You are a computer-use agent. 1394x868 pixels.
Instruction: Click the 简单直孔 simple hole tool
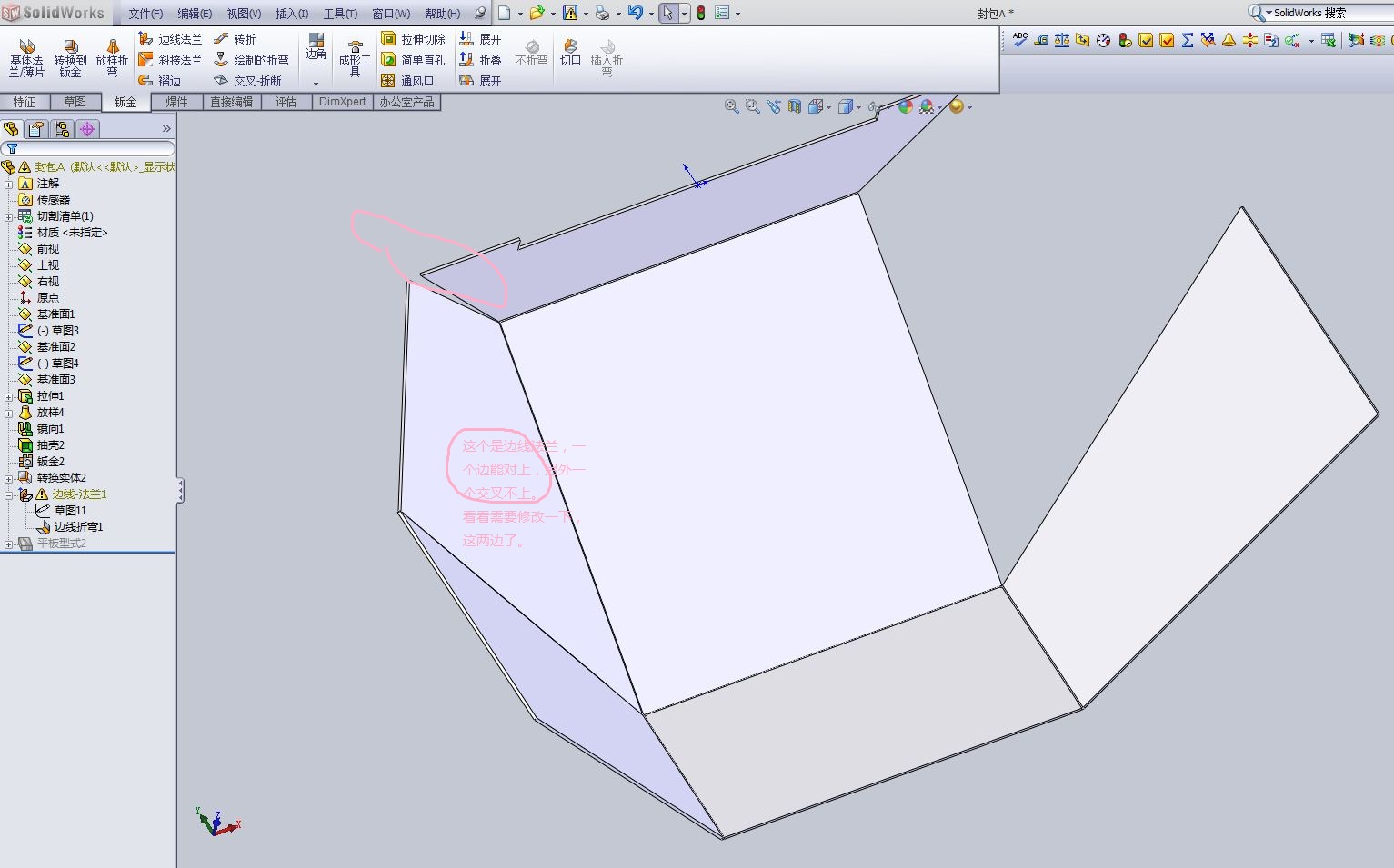click(413, 60)
